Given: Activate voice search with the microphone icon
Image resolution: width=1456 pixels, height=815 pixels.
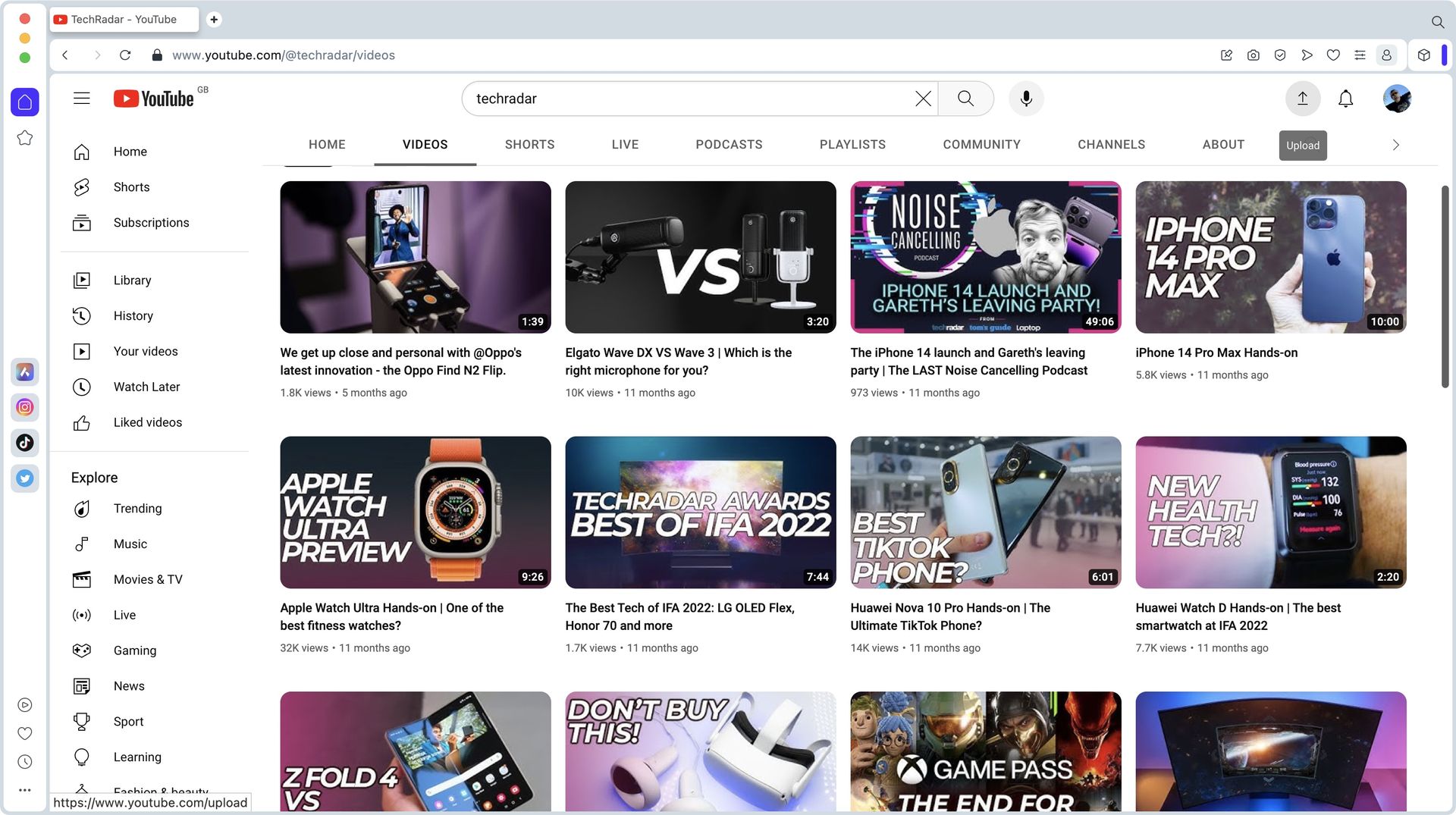Looking at the screenshot, I should [x=1026, y=99].
